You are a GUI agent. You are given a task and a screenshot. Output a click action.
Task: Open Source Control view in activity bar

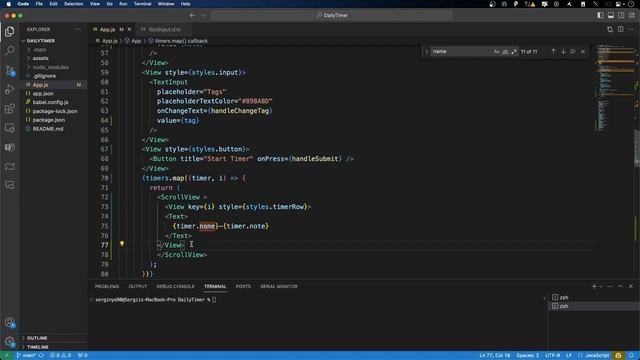click(x=9, y=70)
